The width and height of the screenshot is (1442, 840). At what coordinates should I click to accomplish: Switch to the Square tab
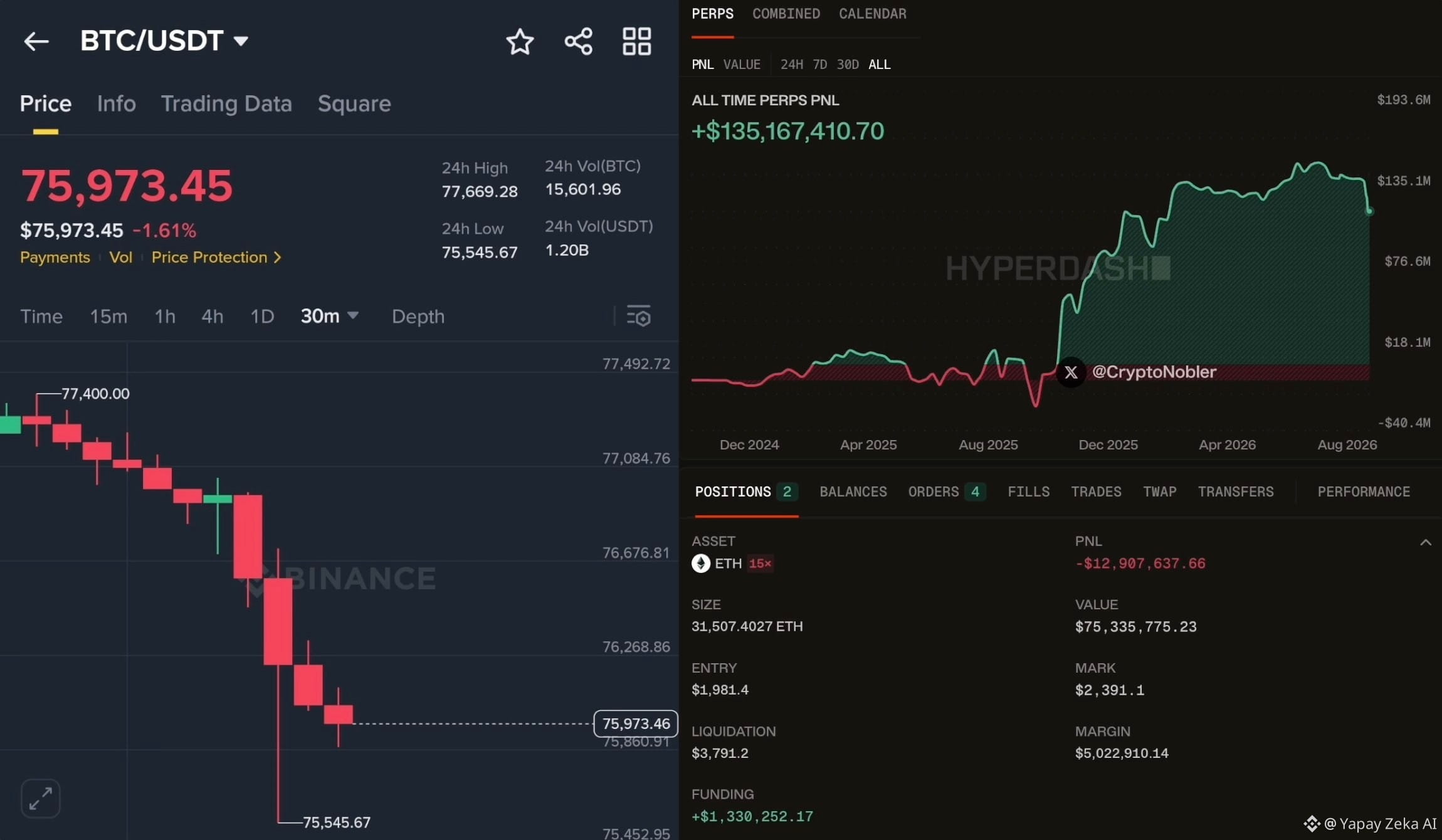354,103
